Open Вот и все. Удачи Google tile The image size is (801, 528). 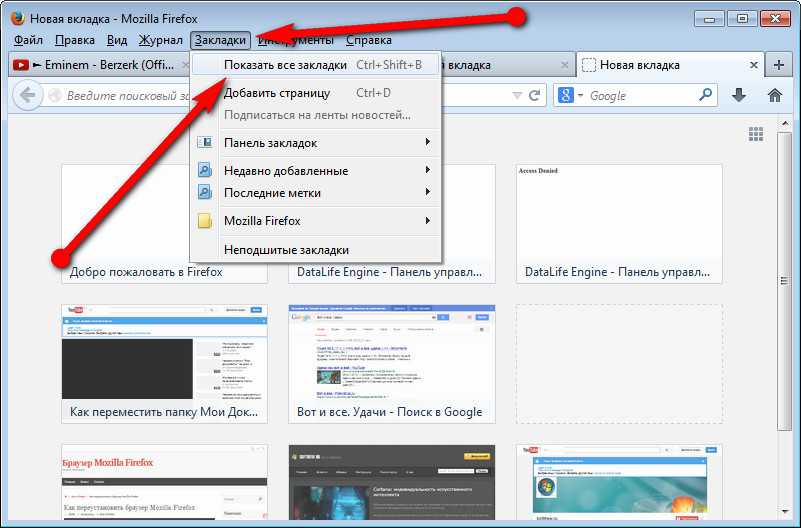pos(392,364)
